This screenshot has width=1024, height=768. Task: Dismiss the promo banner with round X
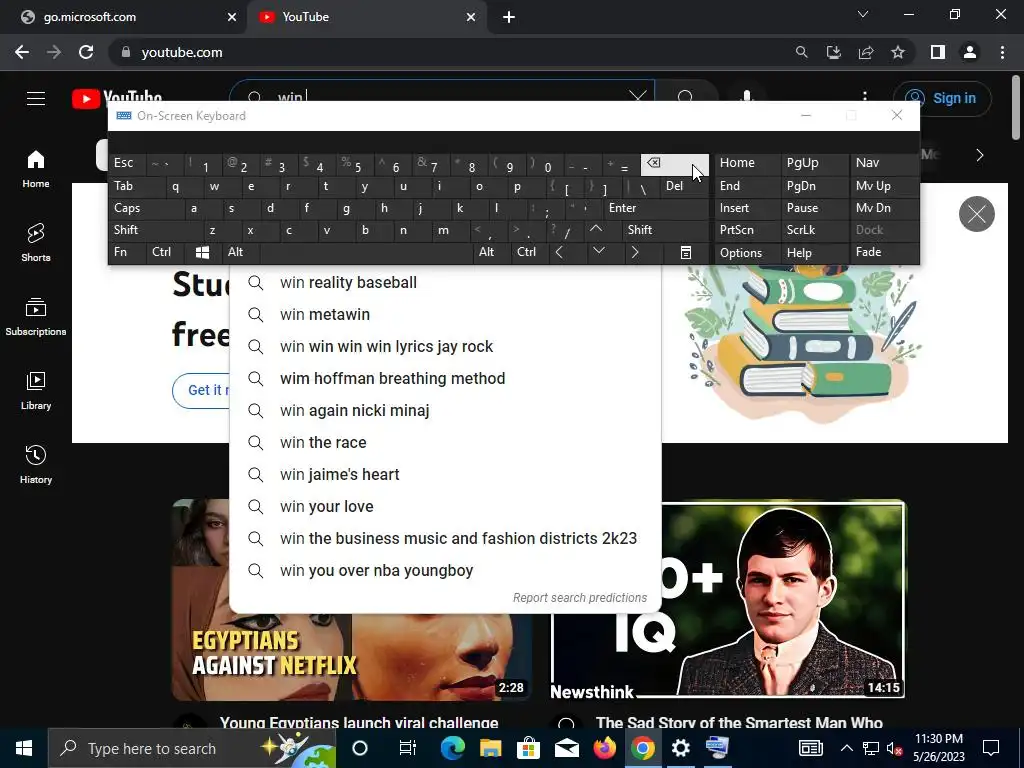976,214
